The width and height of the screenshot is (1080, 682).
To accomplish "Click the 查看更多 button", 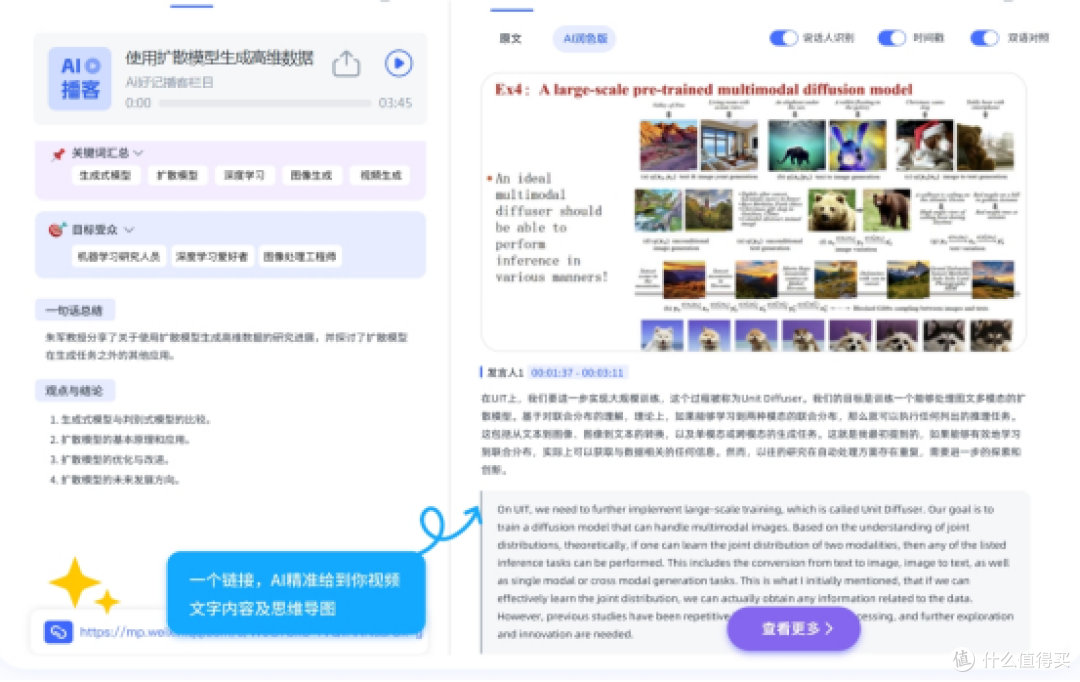I will (794, 629).
